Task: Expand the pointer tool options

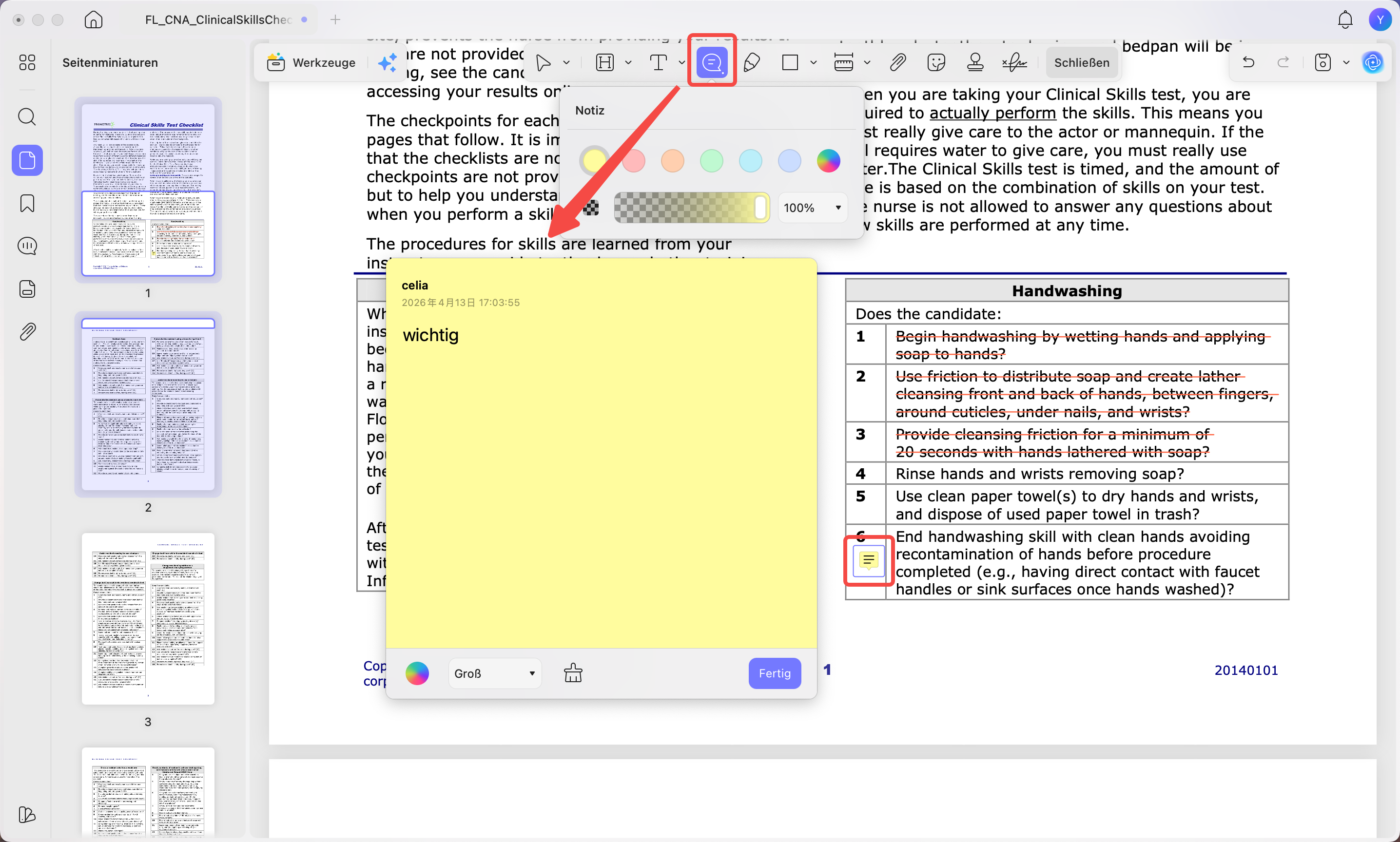Action: pyautogui.click(x=566, y=62)
